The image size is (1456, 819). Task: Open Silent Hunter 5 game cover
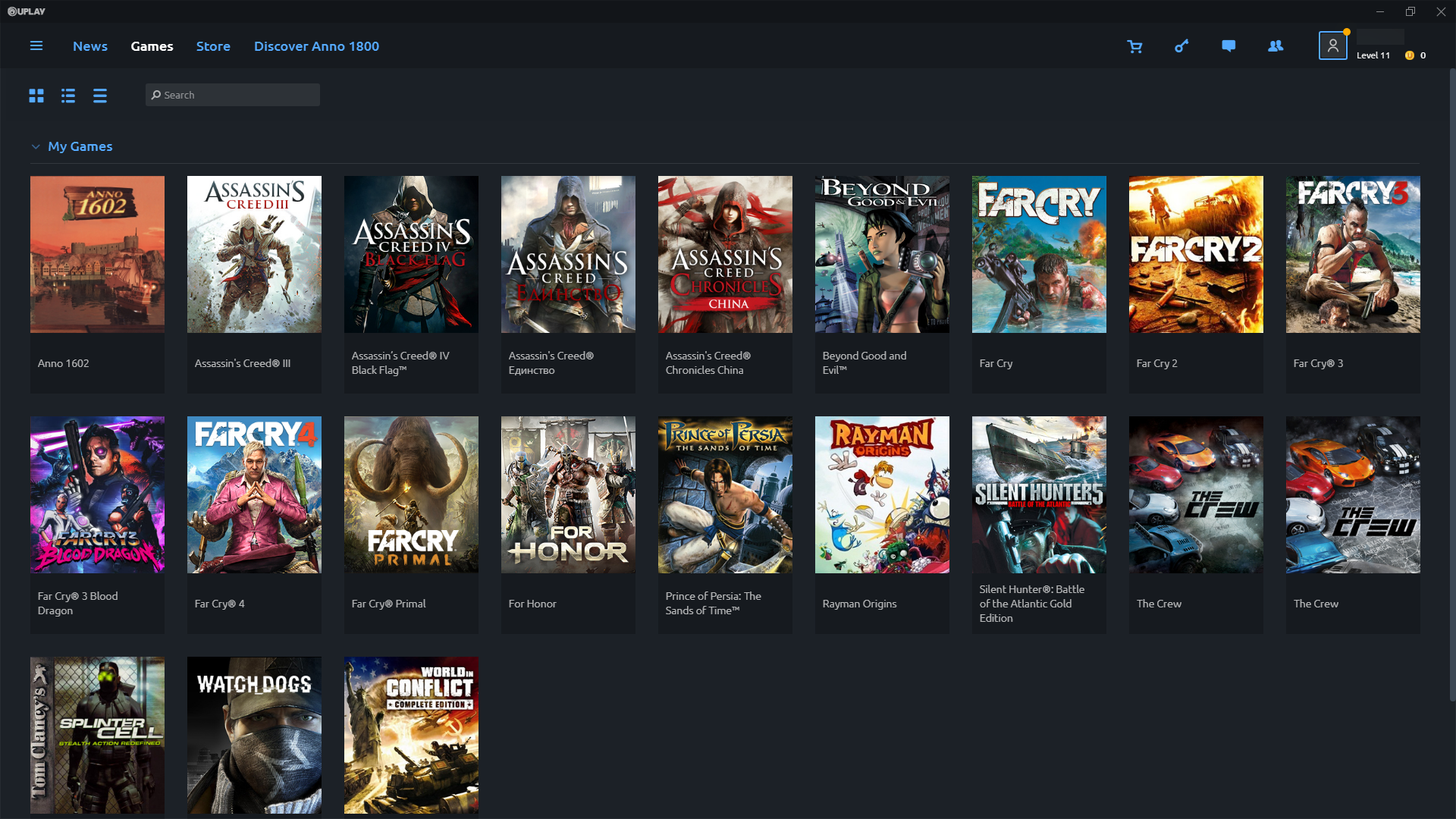[1039, 494]
